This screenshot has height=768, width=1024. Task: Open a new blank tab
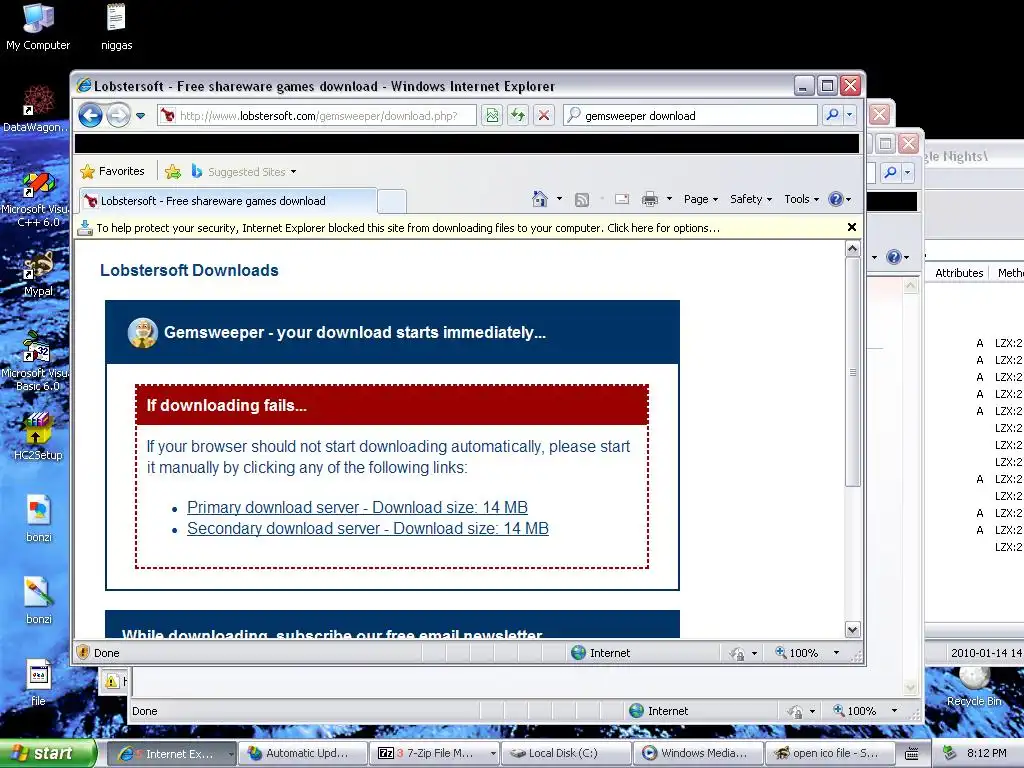[392, 201]
